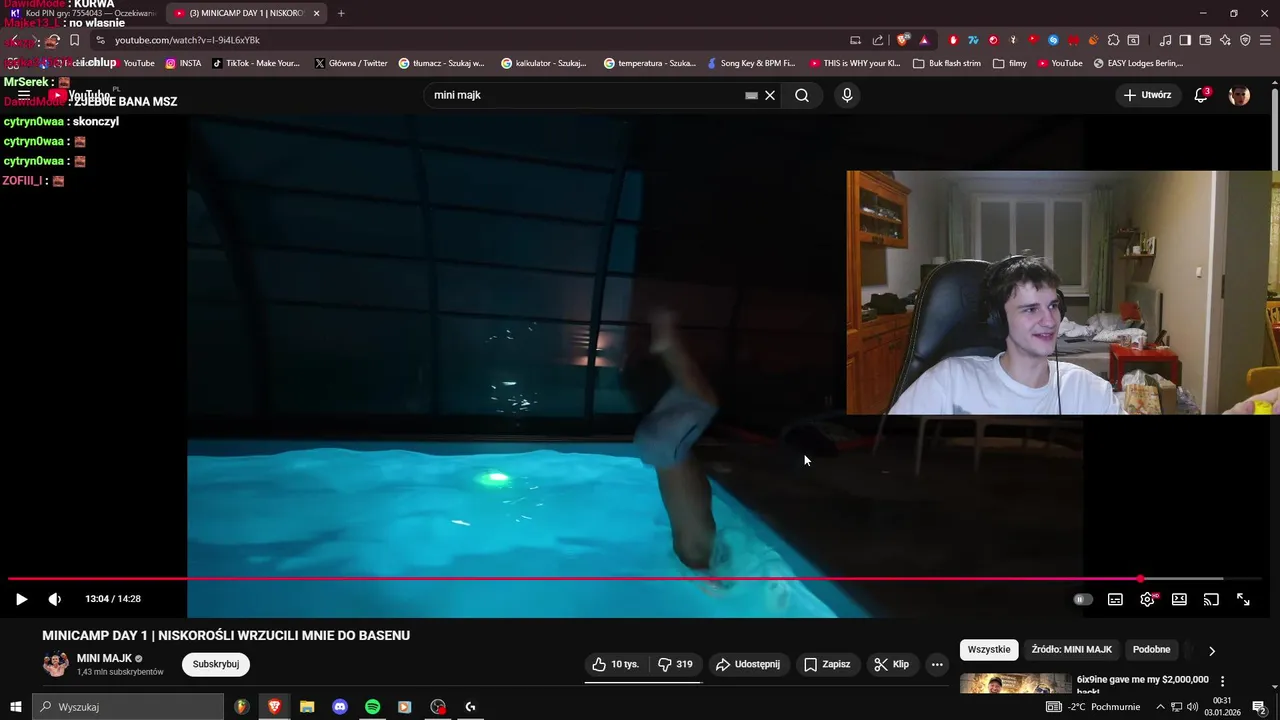Seek to the scrubber on the red progress bar
Image resolution: width=1280 pixels, height=720 pixels.
pyautogui.click(x=1140, y=579)
